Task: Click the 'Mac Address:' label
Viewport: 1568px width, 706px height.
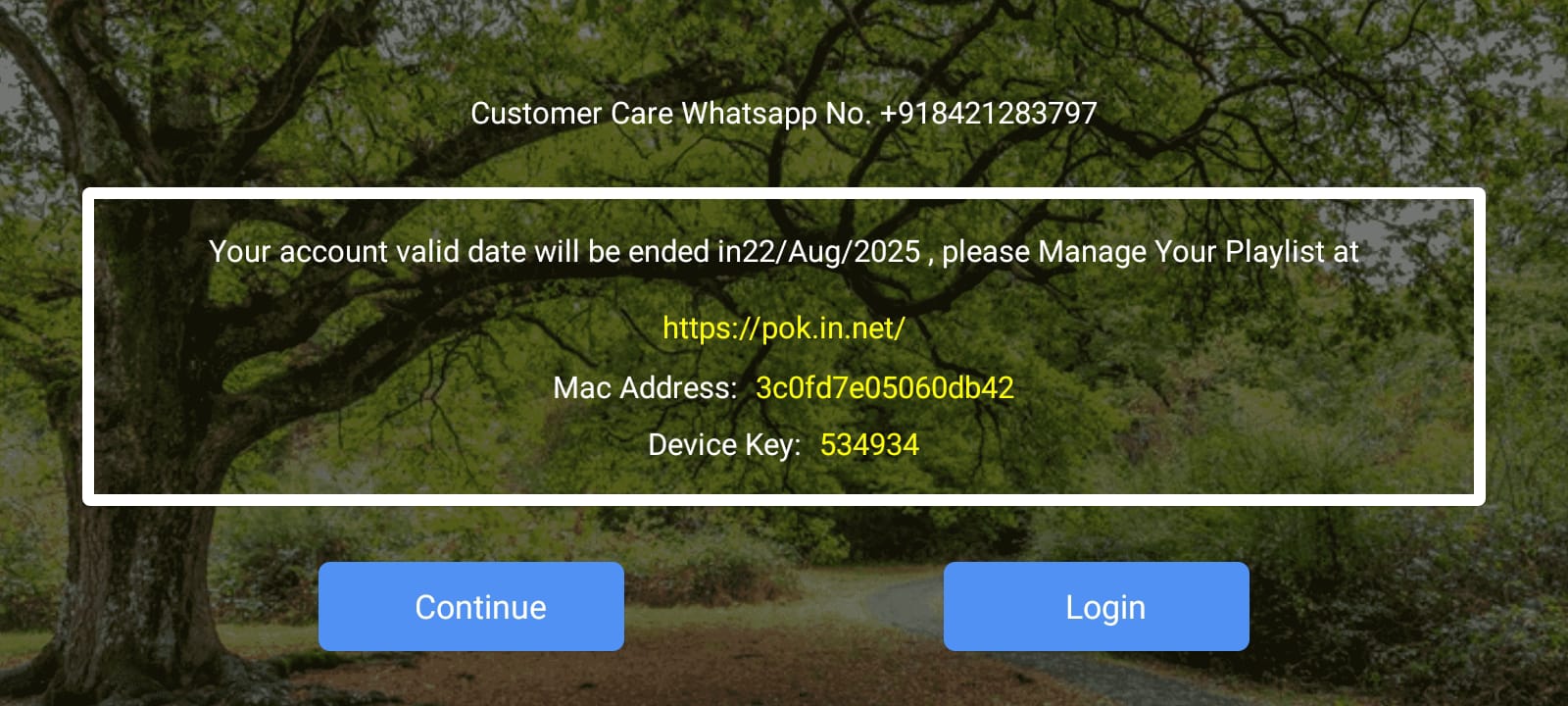Action: click(x=645, y=387)
